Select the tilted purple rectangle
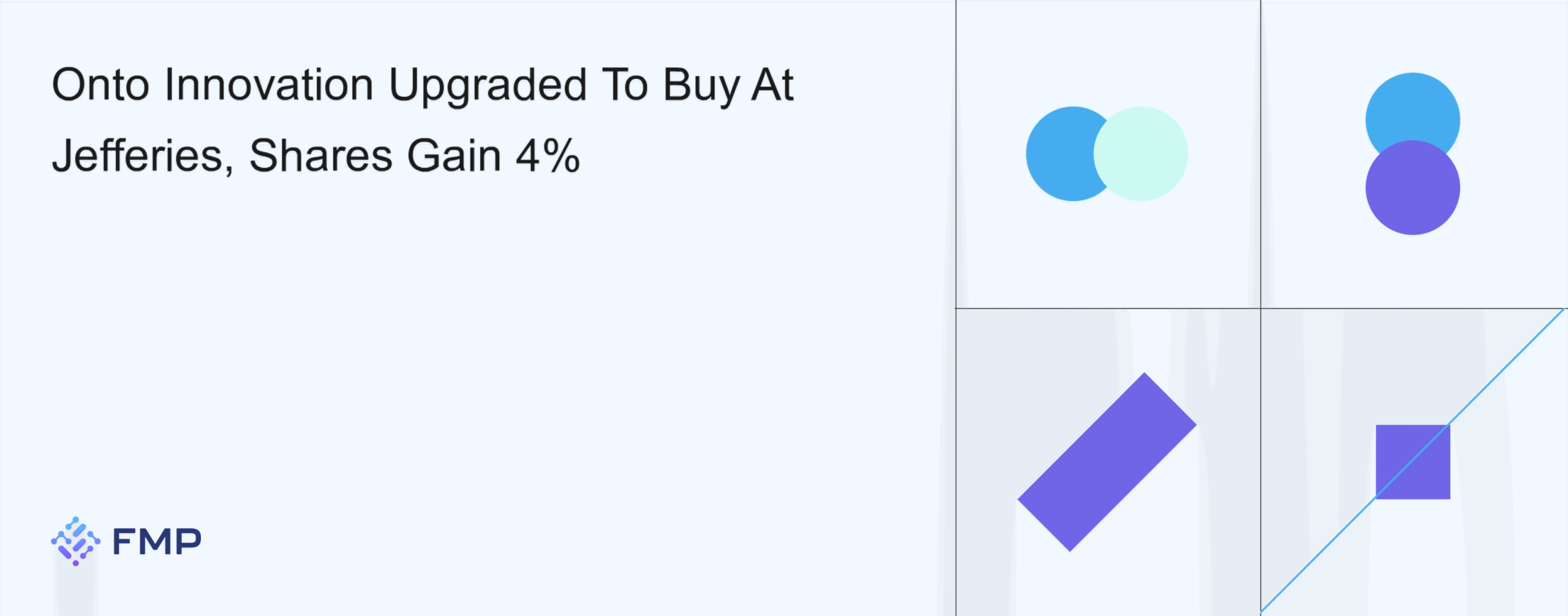 (1107, 462)
